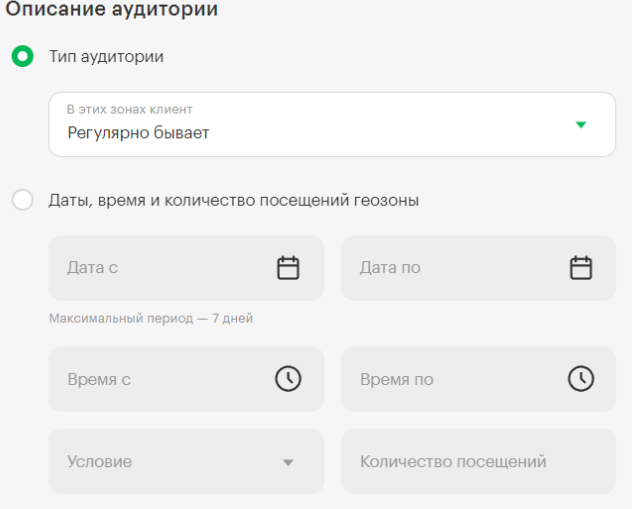Click the green dropdown arrow

click(x=581, y=125)
